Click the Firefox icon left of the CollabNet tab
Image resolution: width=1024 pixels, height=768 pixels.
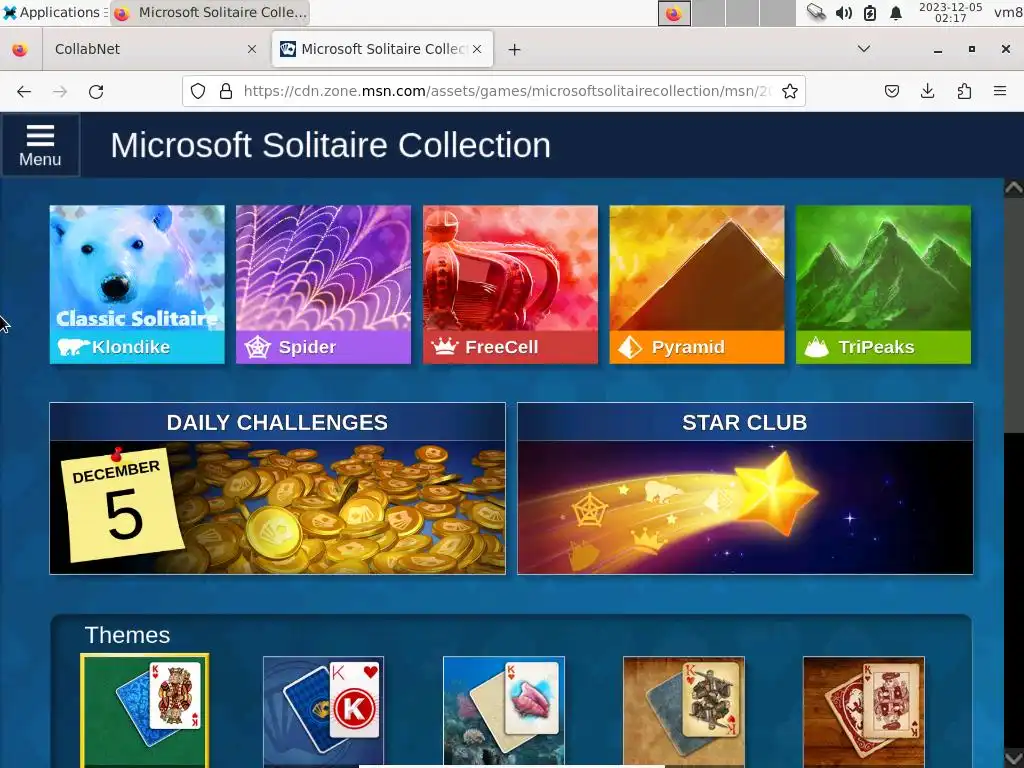(20, 50)
